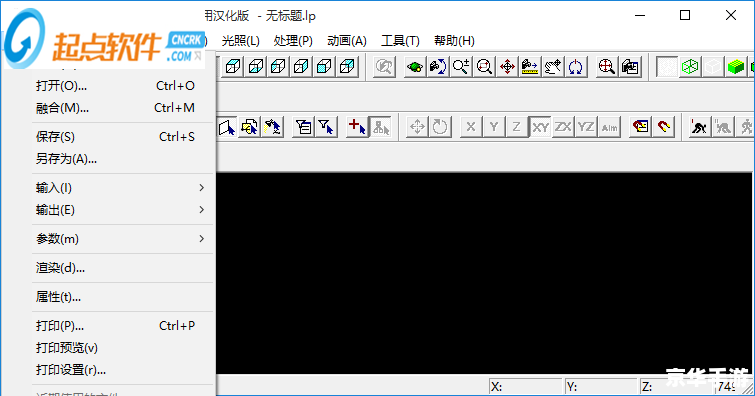Click the Z: status bar field

pos(677,387)
